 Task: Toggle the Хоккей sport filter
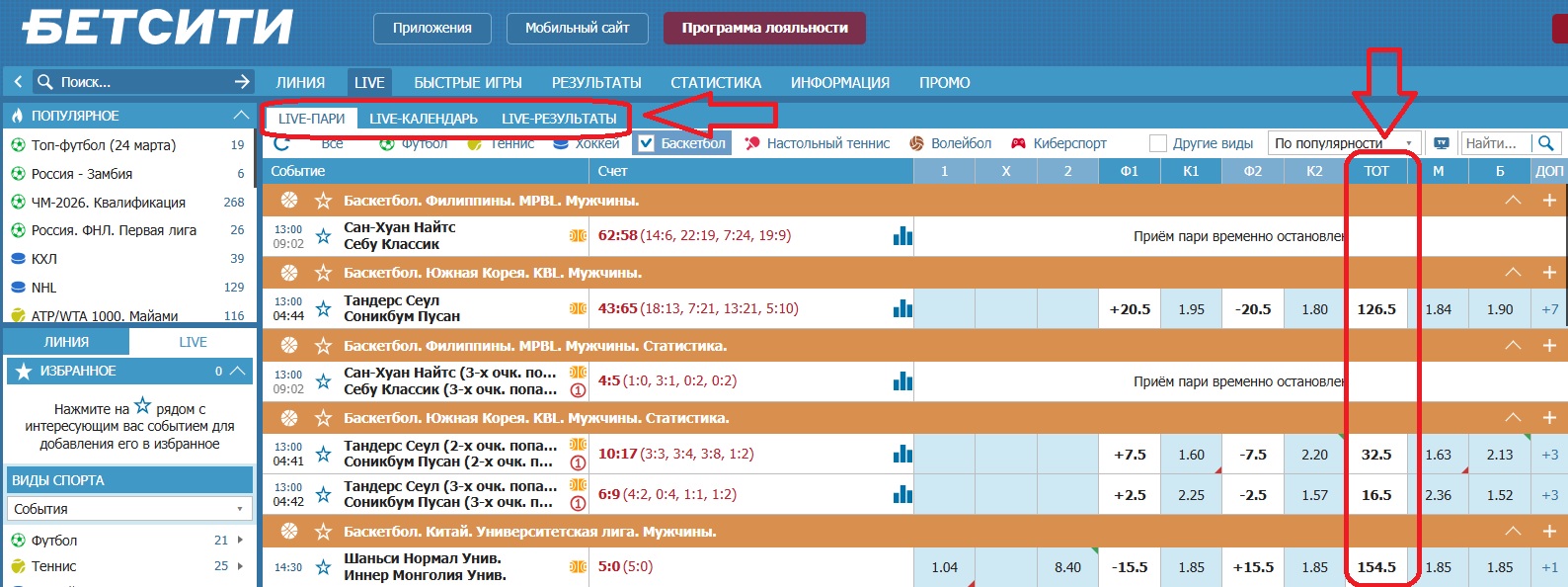(x=587, y=143)
